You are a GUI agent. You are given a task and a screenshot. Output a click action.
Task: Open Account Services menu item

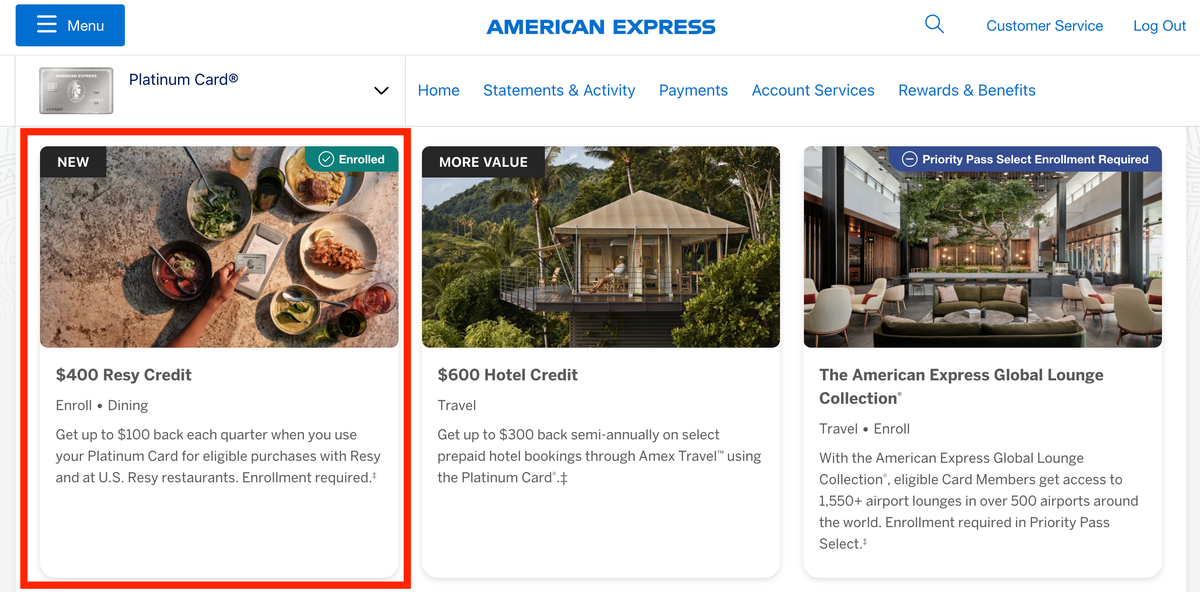point(813,90)
